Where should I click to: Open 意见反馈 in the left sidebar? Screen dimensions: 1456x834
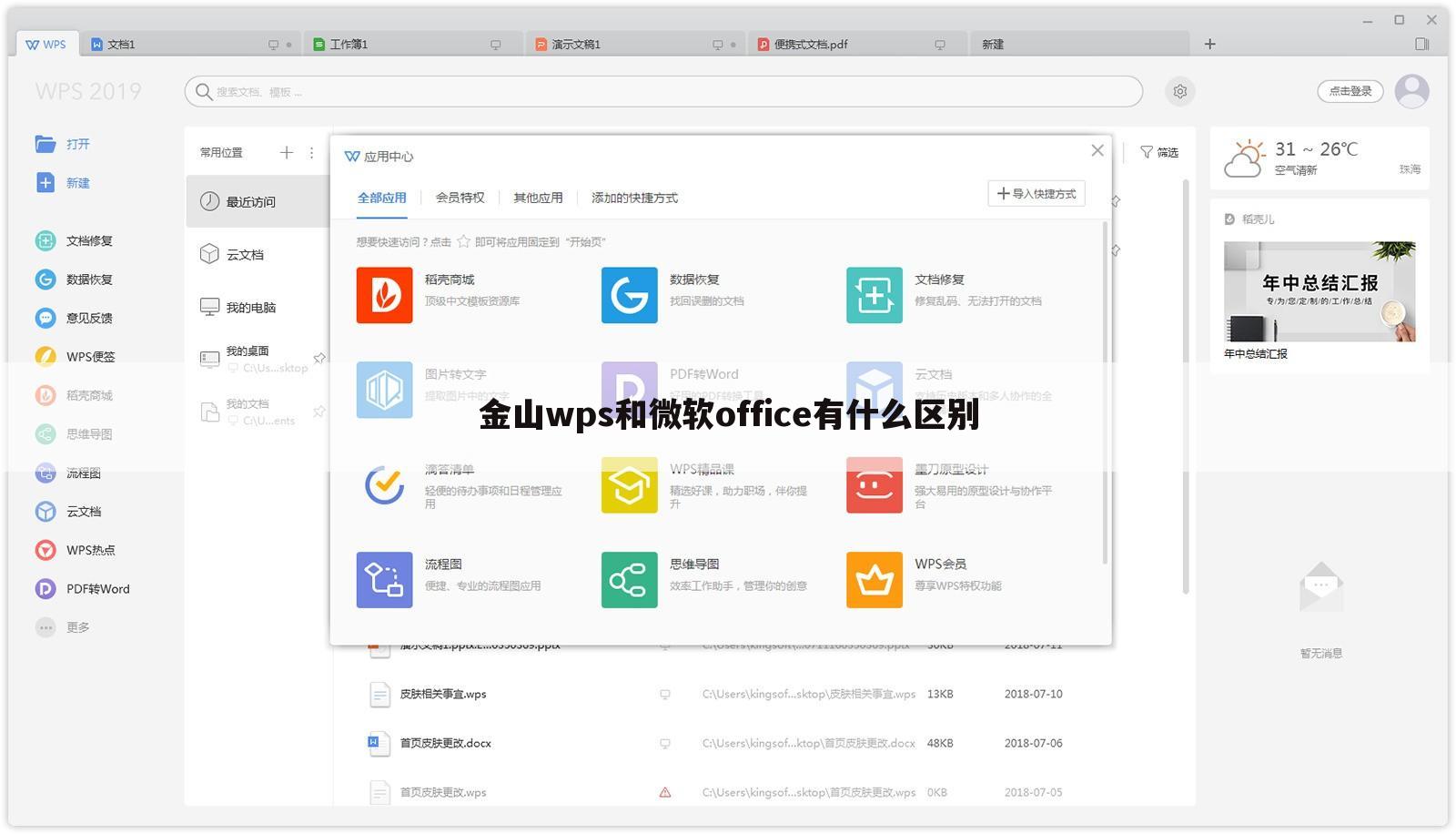coord(74,318)
